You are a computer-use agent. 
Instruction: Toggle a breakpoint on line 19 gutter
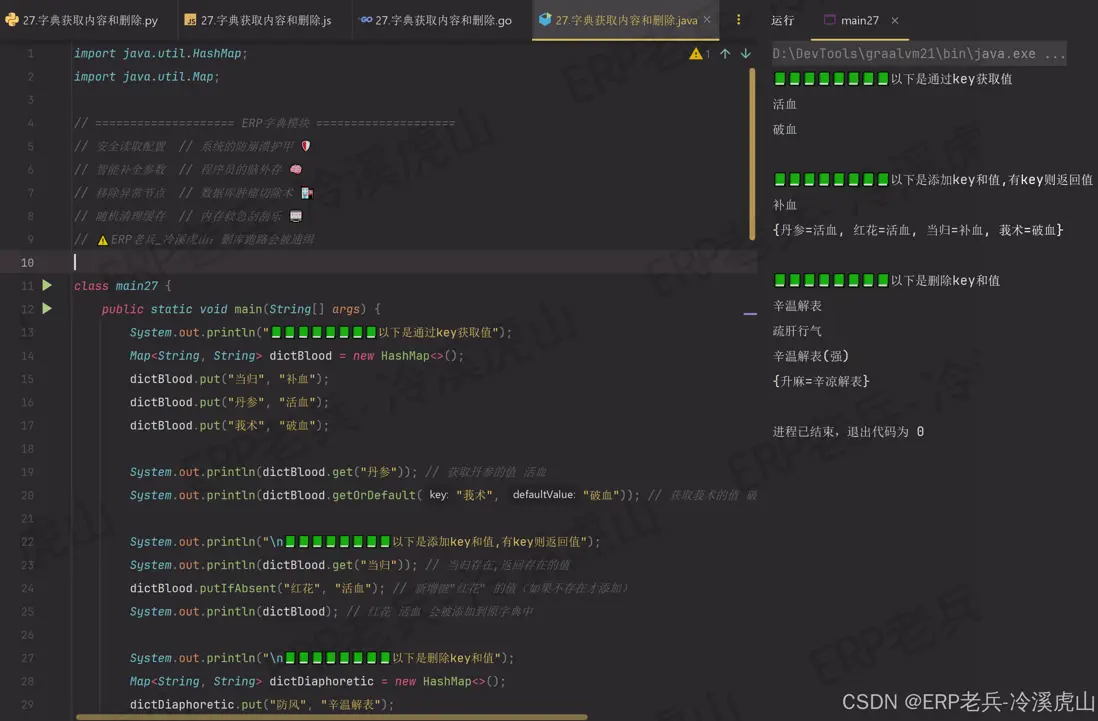coord(50,471)
